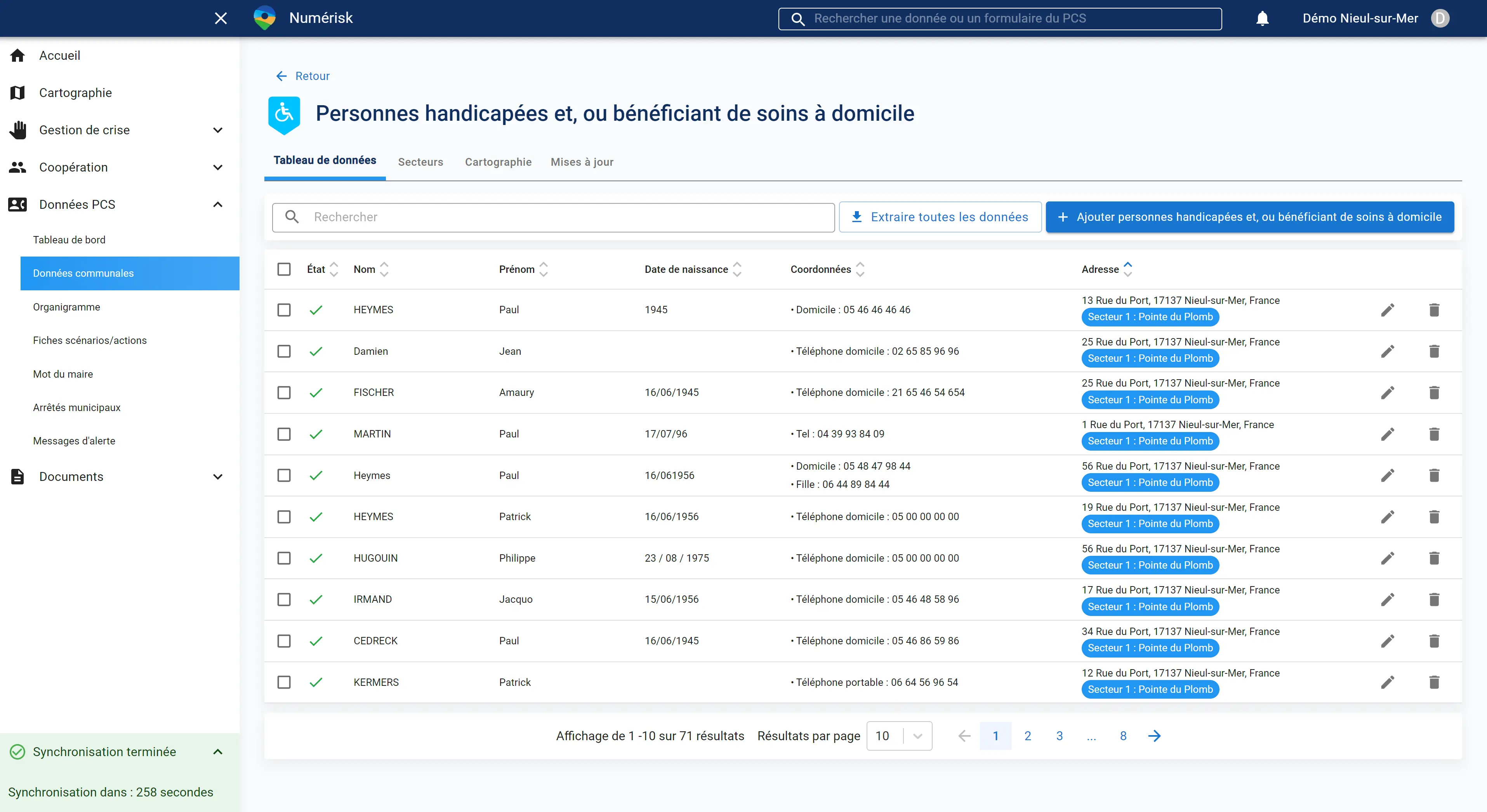Edit the HEYMES Patrick row
The image size is (1487, 812).
click(x=1388, y=517)
